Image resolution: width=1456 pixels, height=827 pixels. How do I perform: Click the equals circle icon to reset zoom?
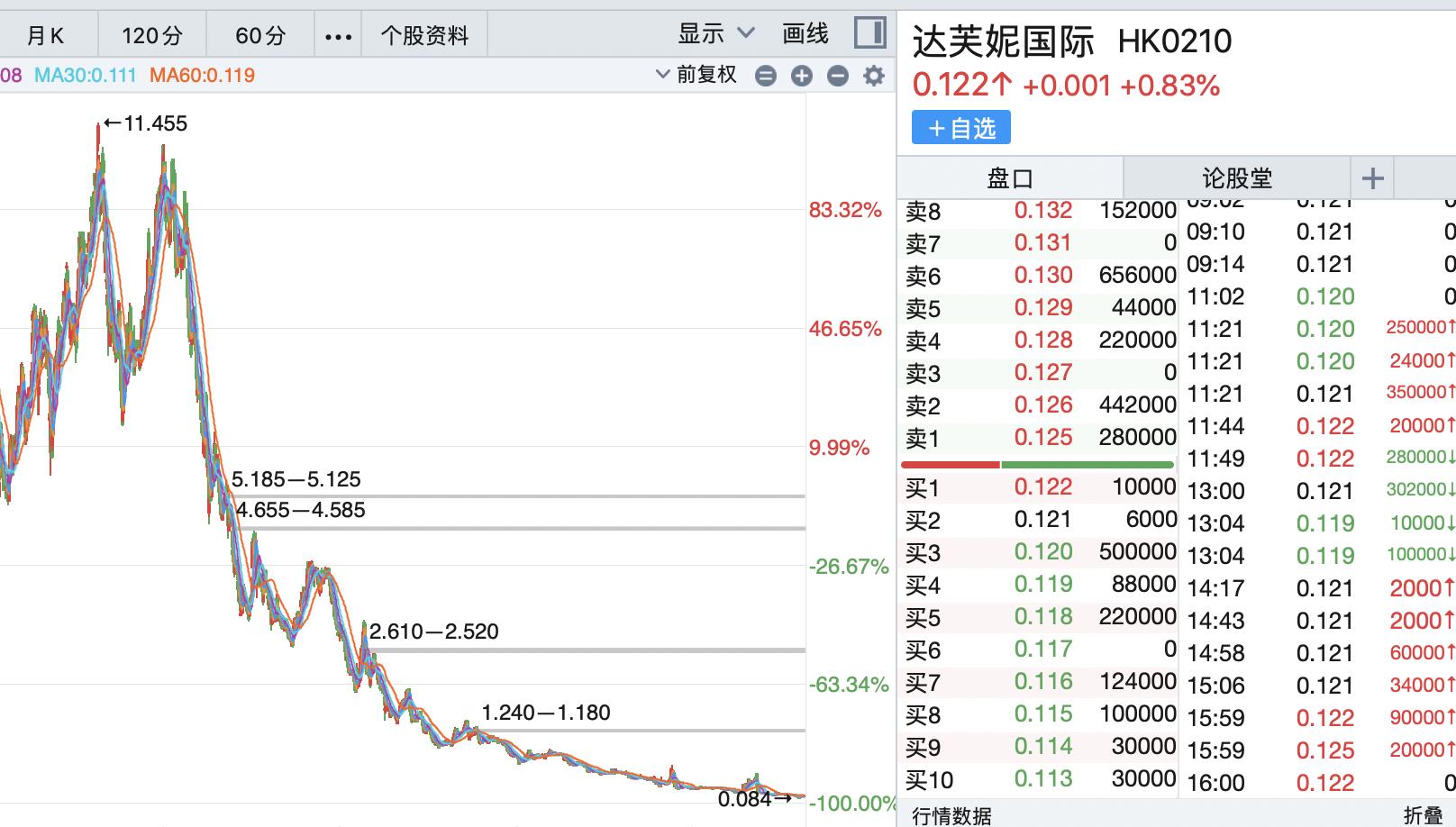[x=766, y=76]
